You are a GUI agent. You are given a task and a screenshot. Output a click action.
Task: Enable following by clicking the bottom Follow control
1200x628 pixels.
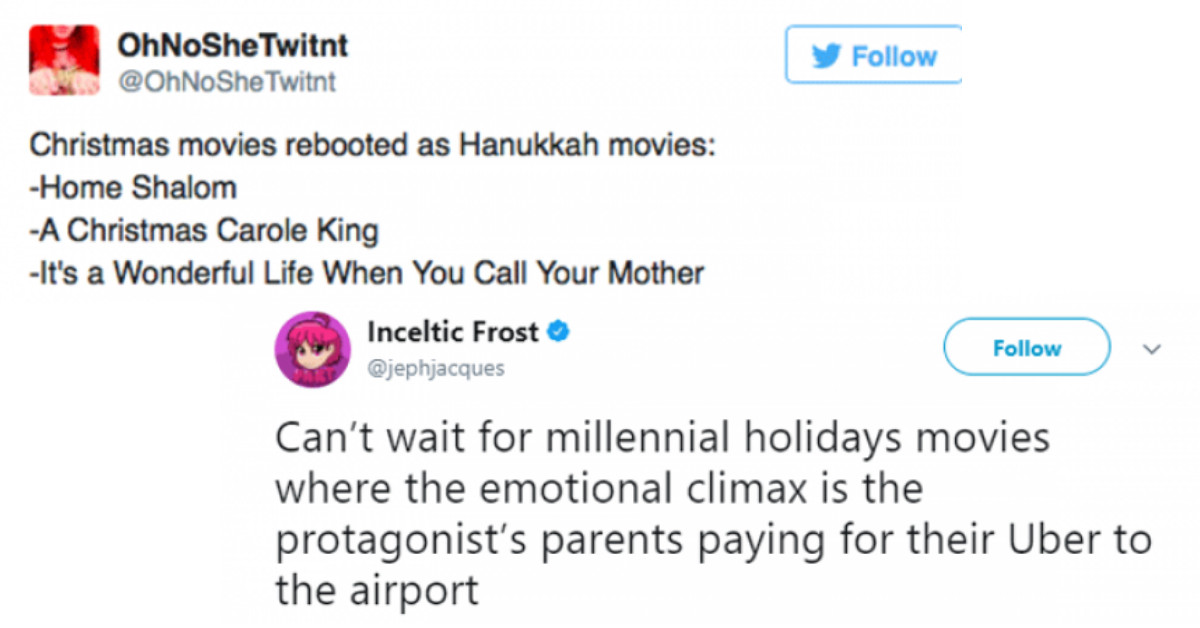tap(1026, 347)
